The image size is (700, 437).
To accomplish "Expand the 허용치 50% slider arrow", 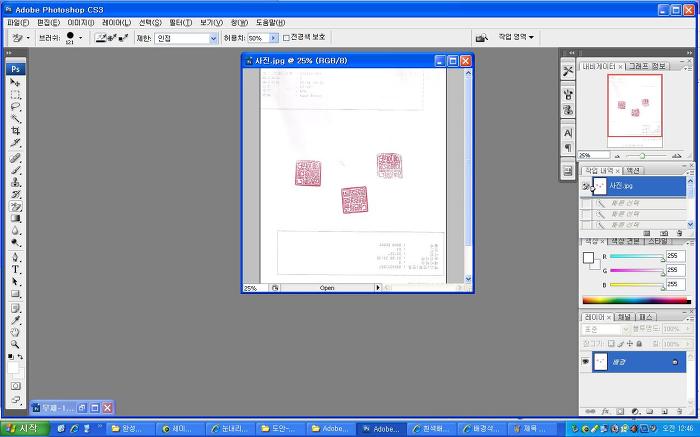I will click(x=273, y=38).
